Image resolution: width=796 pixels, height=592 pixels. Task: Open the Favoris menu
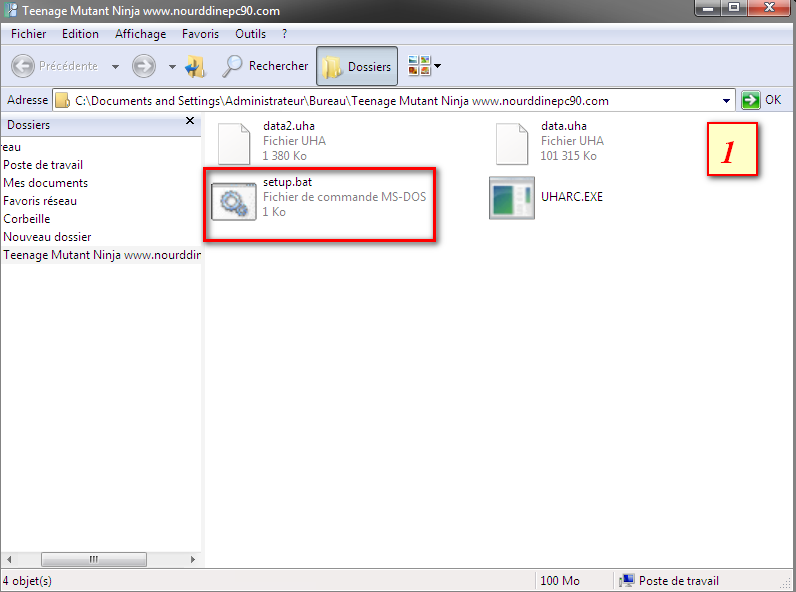201,34
